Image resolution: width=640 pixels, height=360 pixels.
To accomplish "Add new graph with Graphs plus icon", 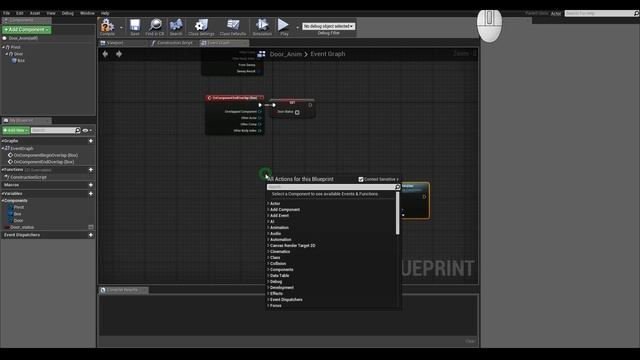I will pyautogui.click(x=91, y=141).
